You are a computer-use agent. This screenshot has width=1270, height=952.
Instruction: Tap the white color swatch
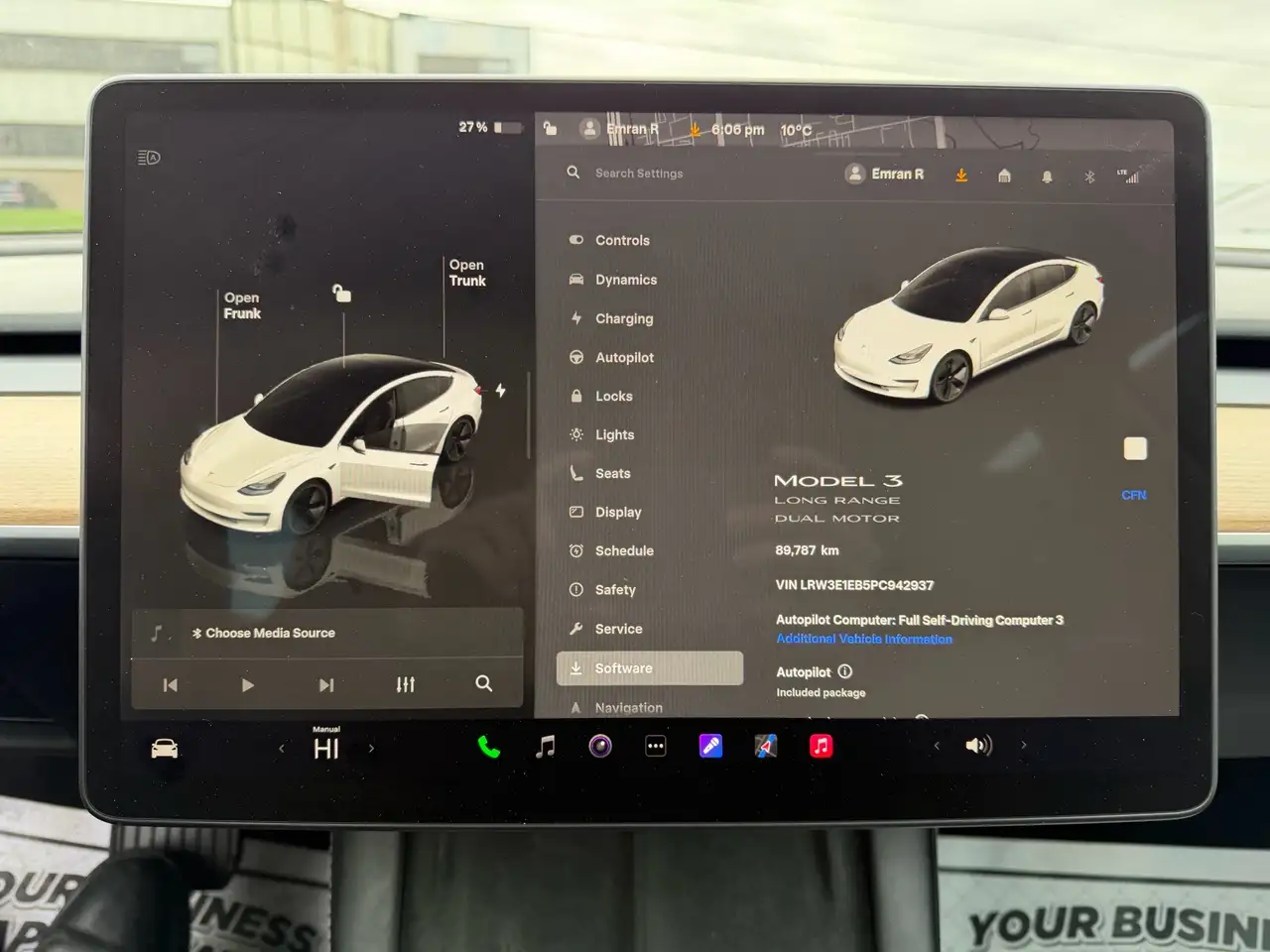(1135, 448)
